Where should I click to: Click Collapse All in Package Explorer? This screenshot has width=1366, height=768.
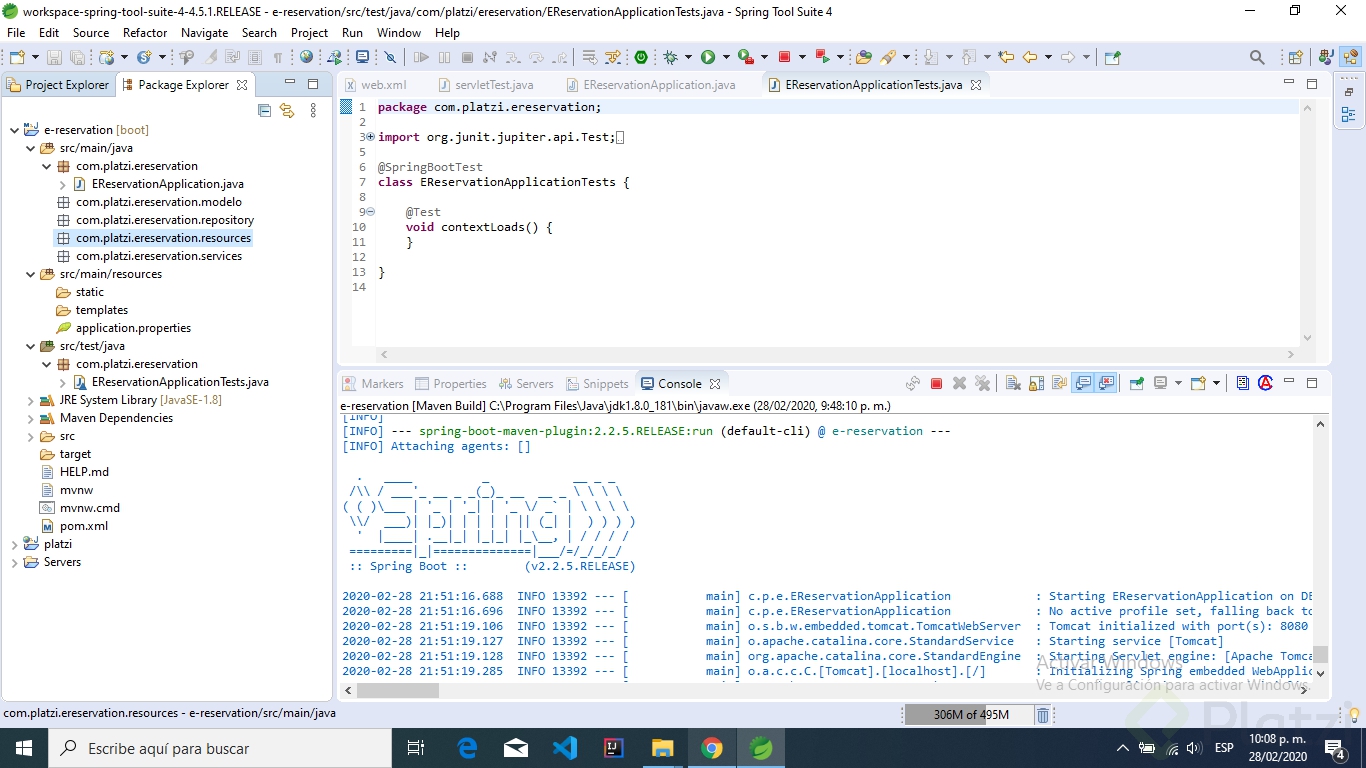pyautogui.click(x=264, y=110)
